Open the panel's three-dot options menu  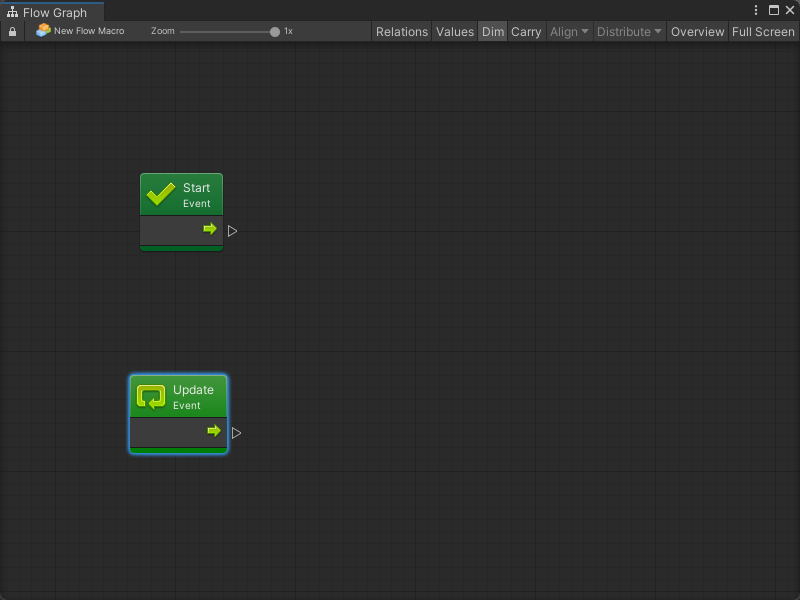pyautogui.click(x=756, y=10)
